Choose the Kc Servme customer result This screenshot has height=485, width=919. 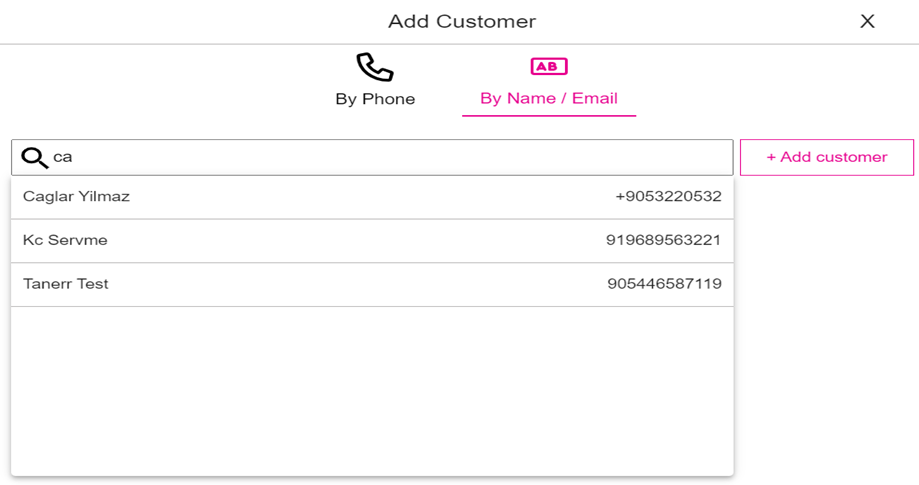pos(65,241)
